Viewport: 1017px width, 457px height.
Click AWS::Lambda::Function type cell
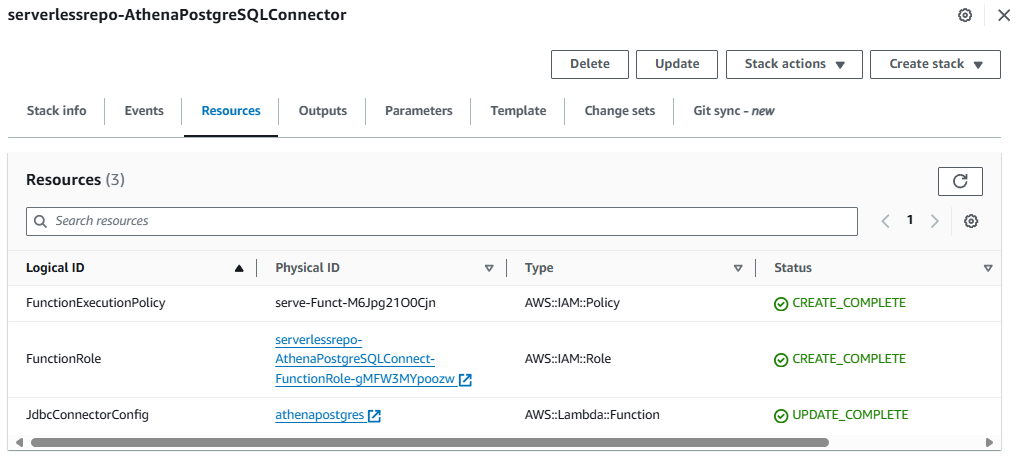(x=592, y=415)
